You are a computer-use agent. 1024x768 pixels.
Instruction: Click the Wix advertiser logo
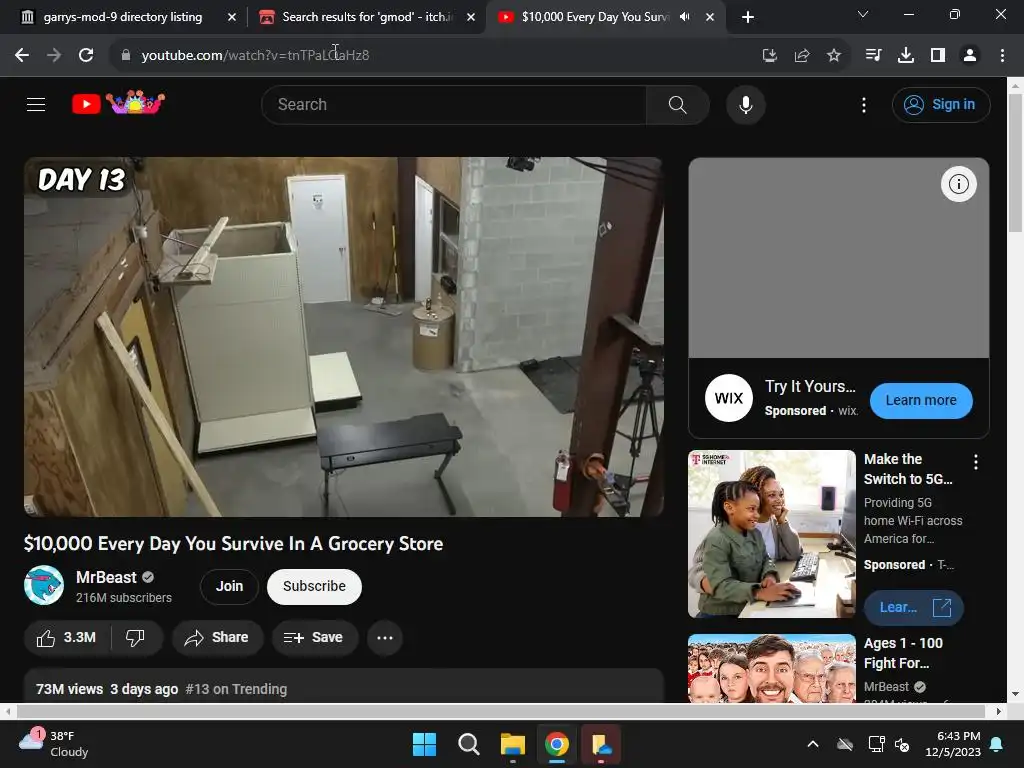pos(729,398)
